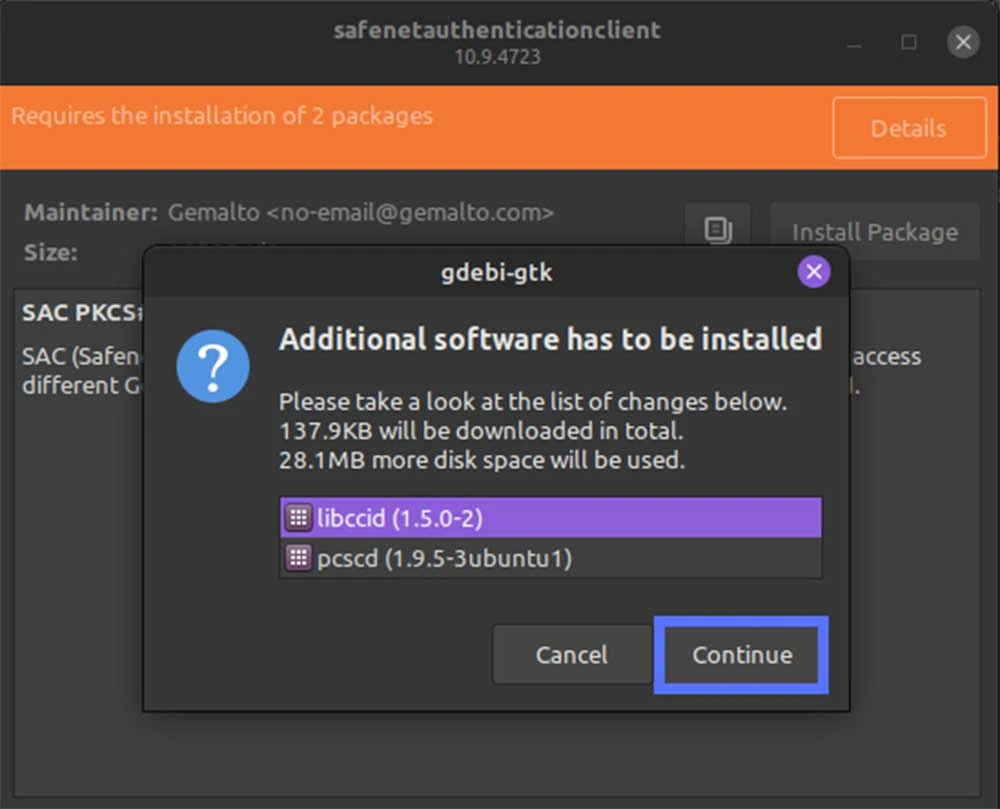Close the safenetauthenticationclient window
This screenshot has height=809, width=1000.
[x=963, y=42]
